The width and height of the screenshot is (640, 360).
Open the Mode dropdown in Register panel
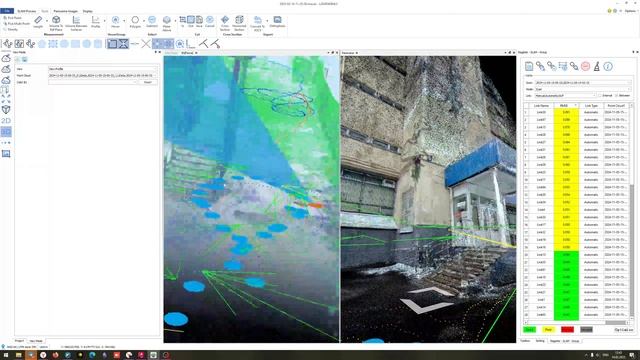click(x=583, y=89)
